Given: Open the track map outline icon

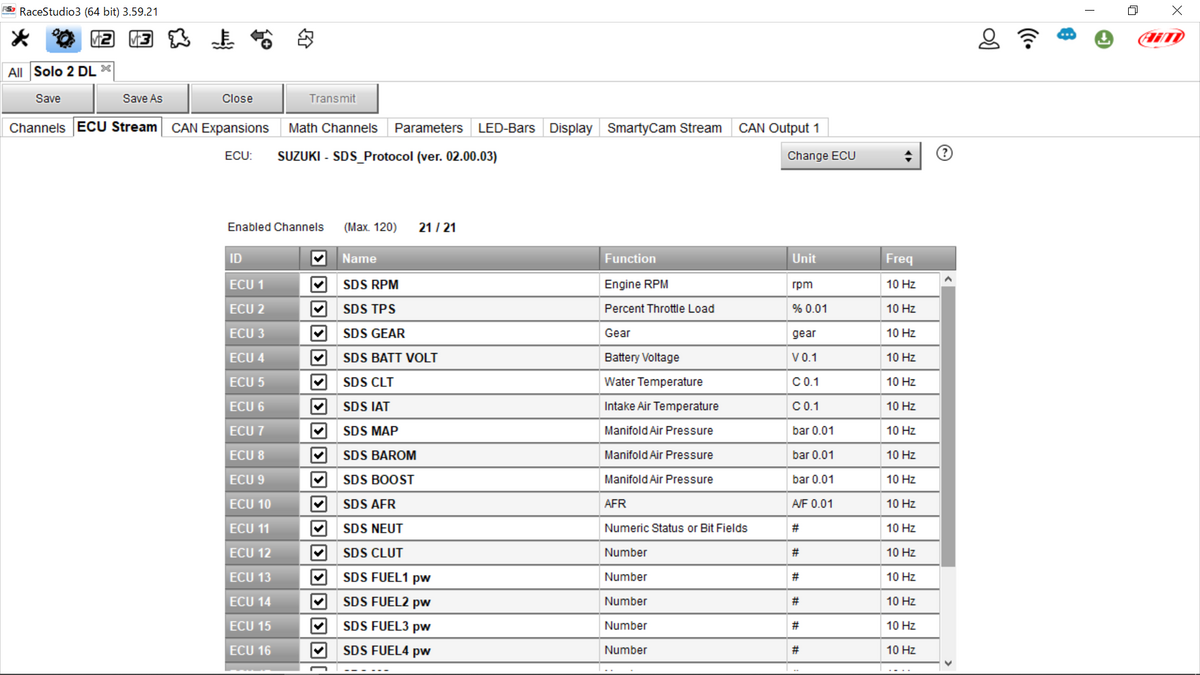Looking at the screenshot, I should 180,39.
